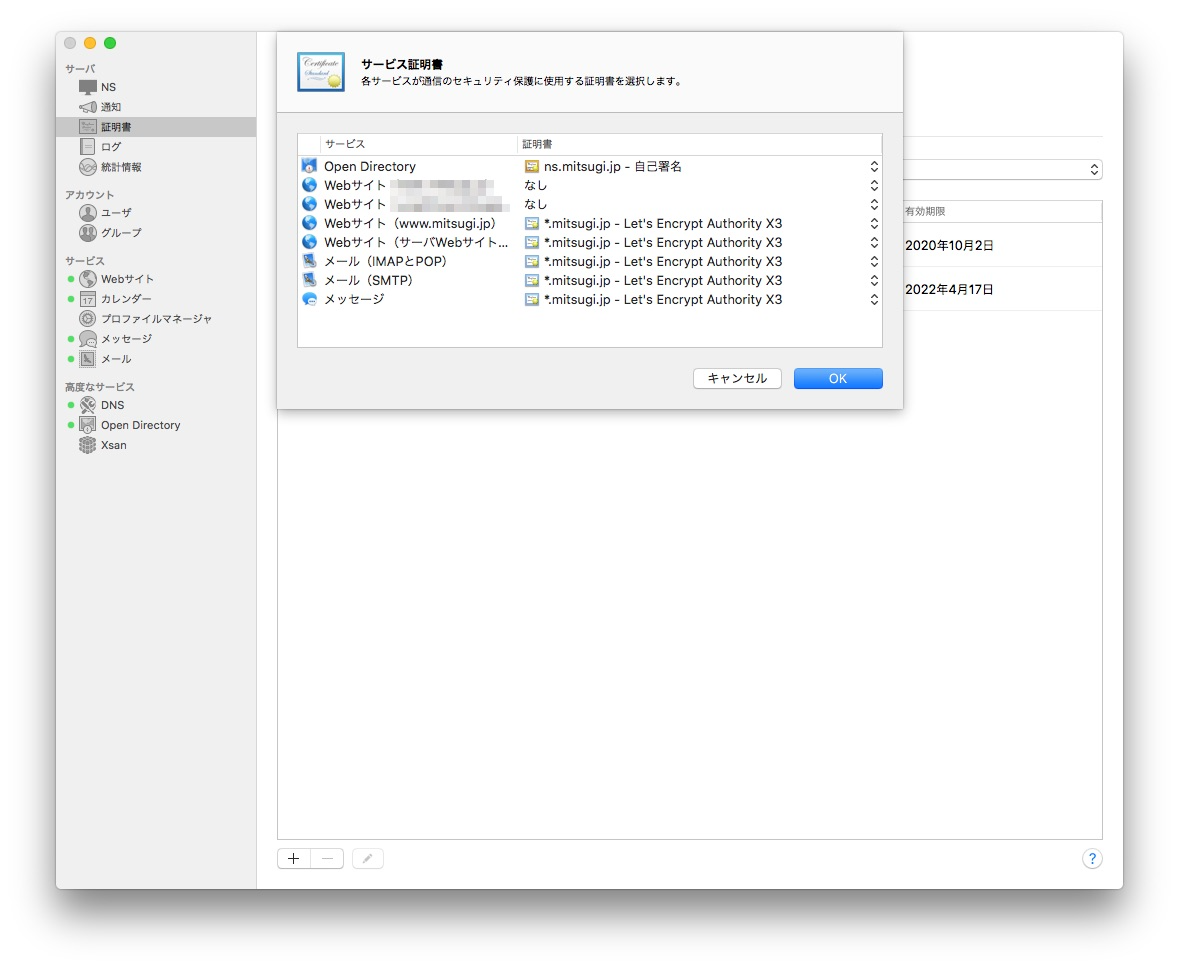Expand certificate popup for メール (SMTP)
Viewport: 1179px width, 969px height.
(x=873, y=281)
